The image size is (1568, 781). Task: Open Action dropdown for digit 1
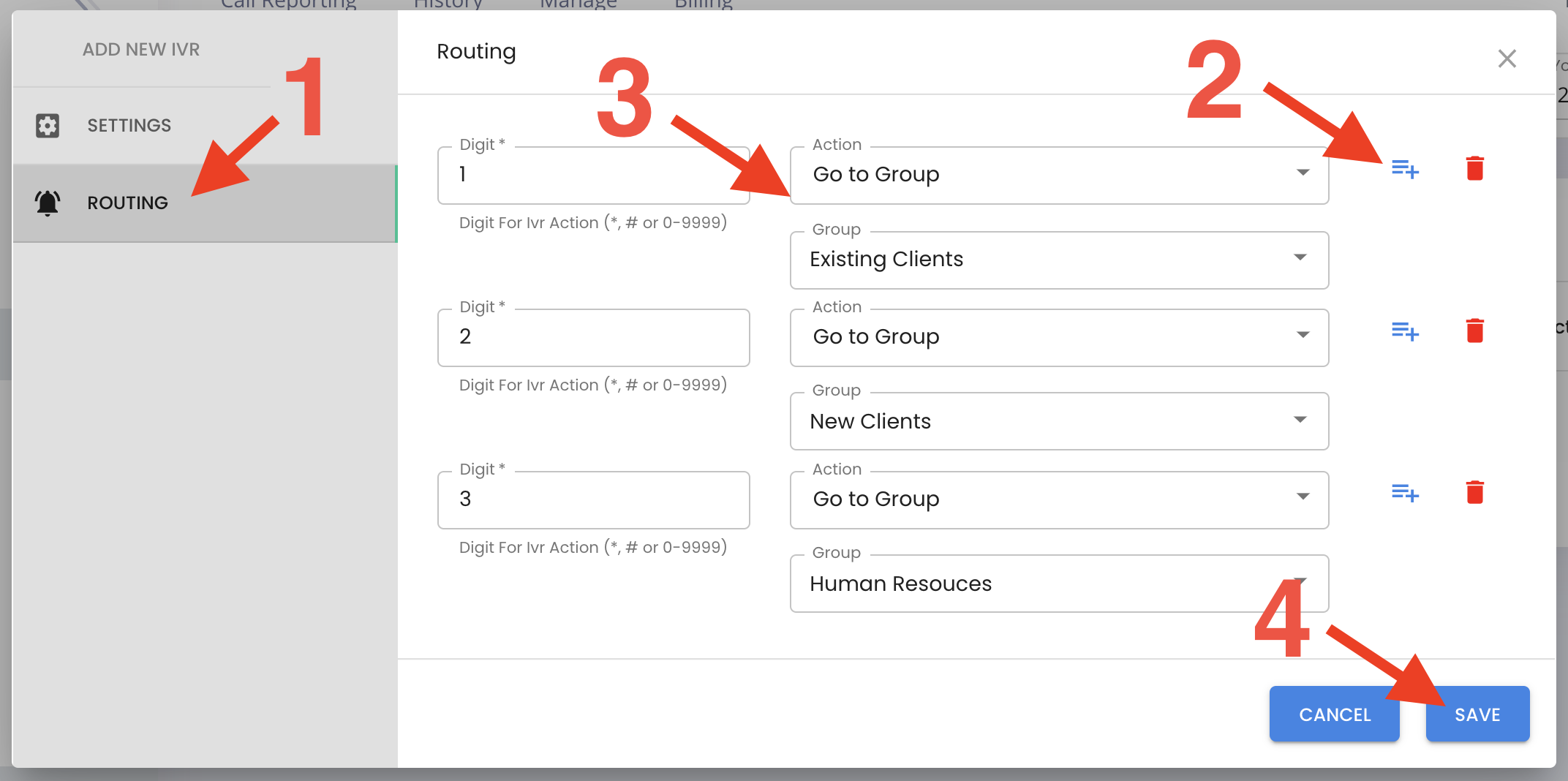tap(1059, 175)
